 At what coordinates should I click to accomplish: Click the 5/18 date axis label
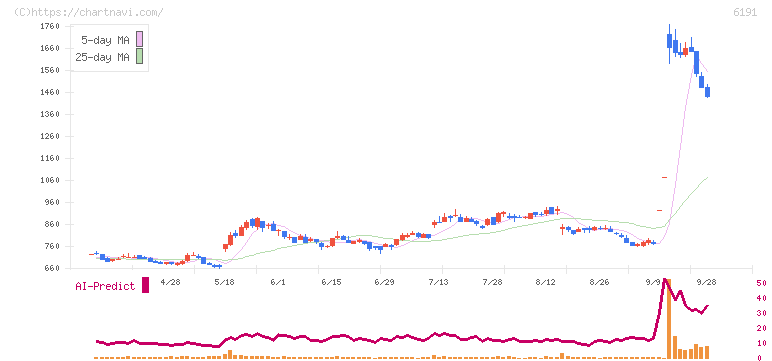pos(224,282)
